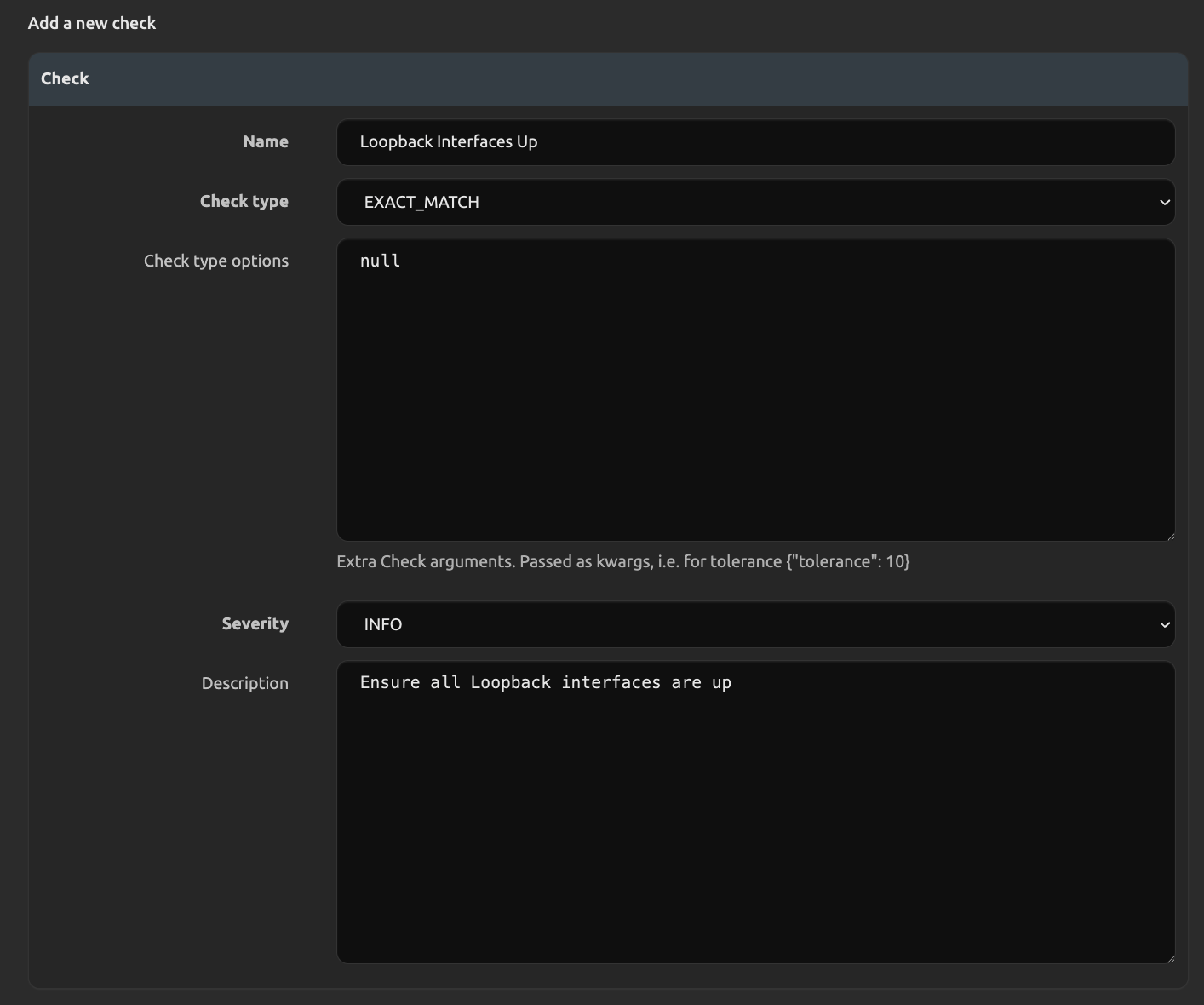
Task: Click the Severity field label
Action: pyautogui.click(x=255, y=624)
